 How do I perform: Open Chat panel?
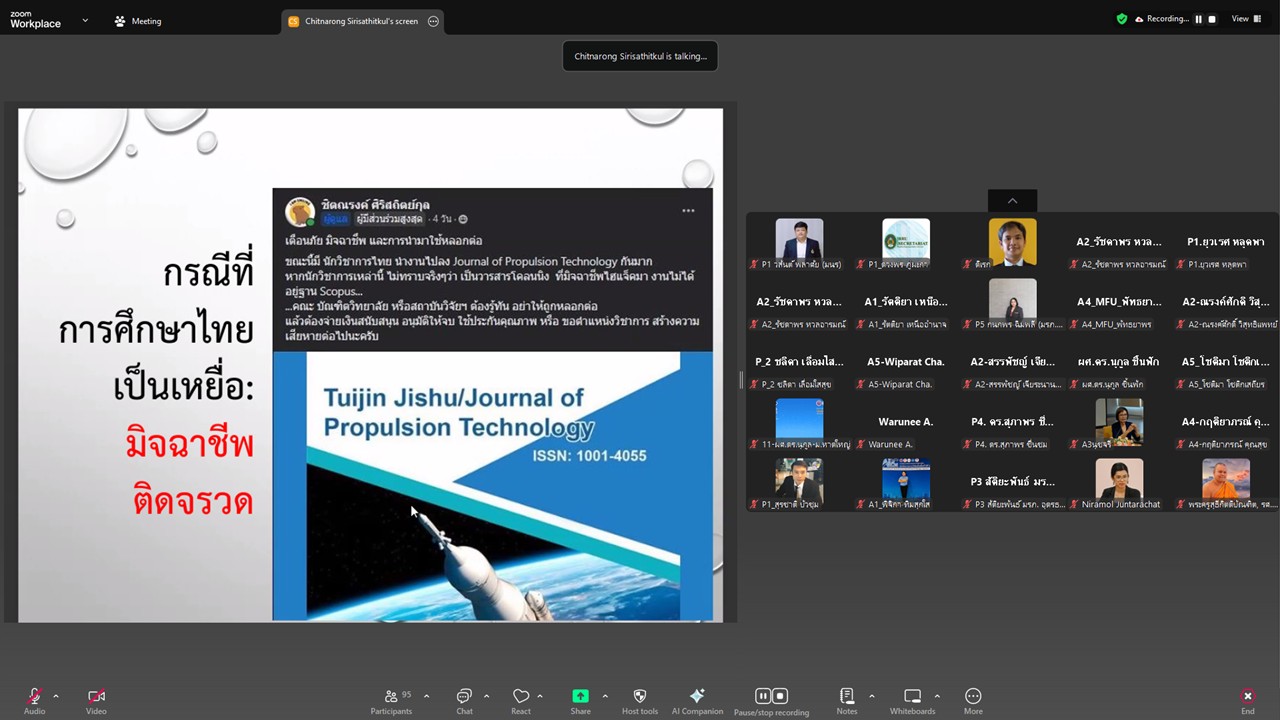tap(464, 700)
